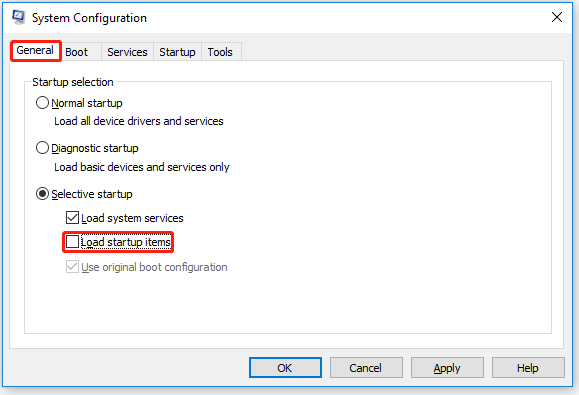Screen dimensions: 579x395
Task: Enable the Load startup items checkbox
Action: pyautogui.click(x=72, y=242)
